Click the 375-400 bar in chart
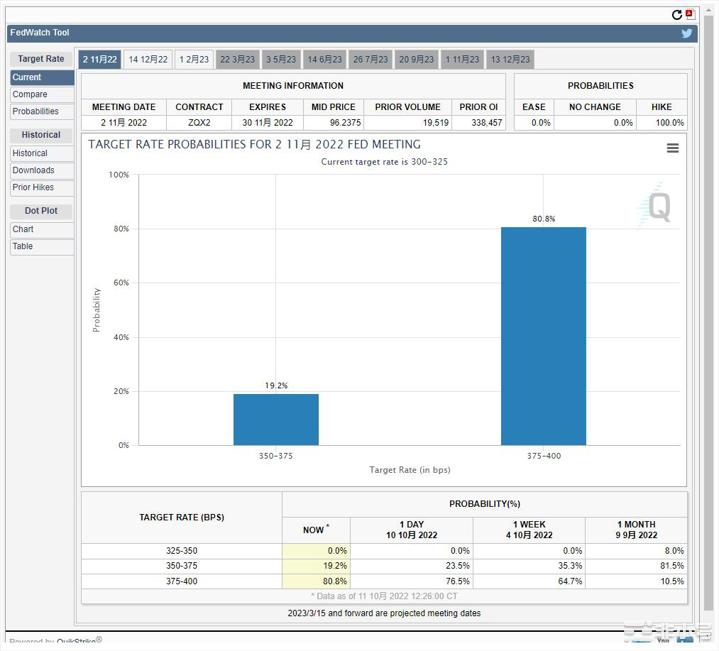Image resolution: width=719 pixels, height=651 pixels. tap(543, 335)
